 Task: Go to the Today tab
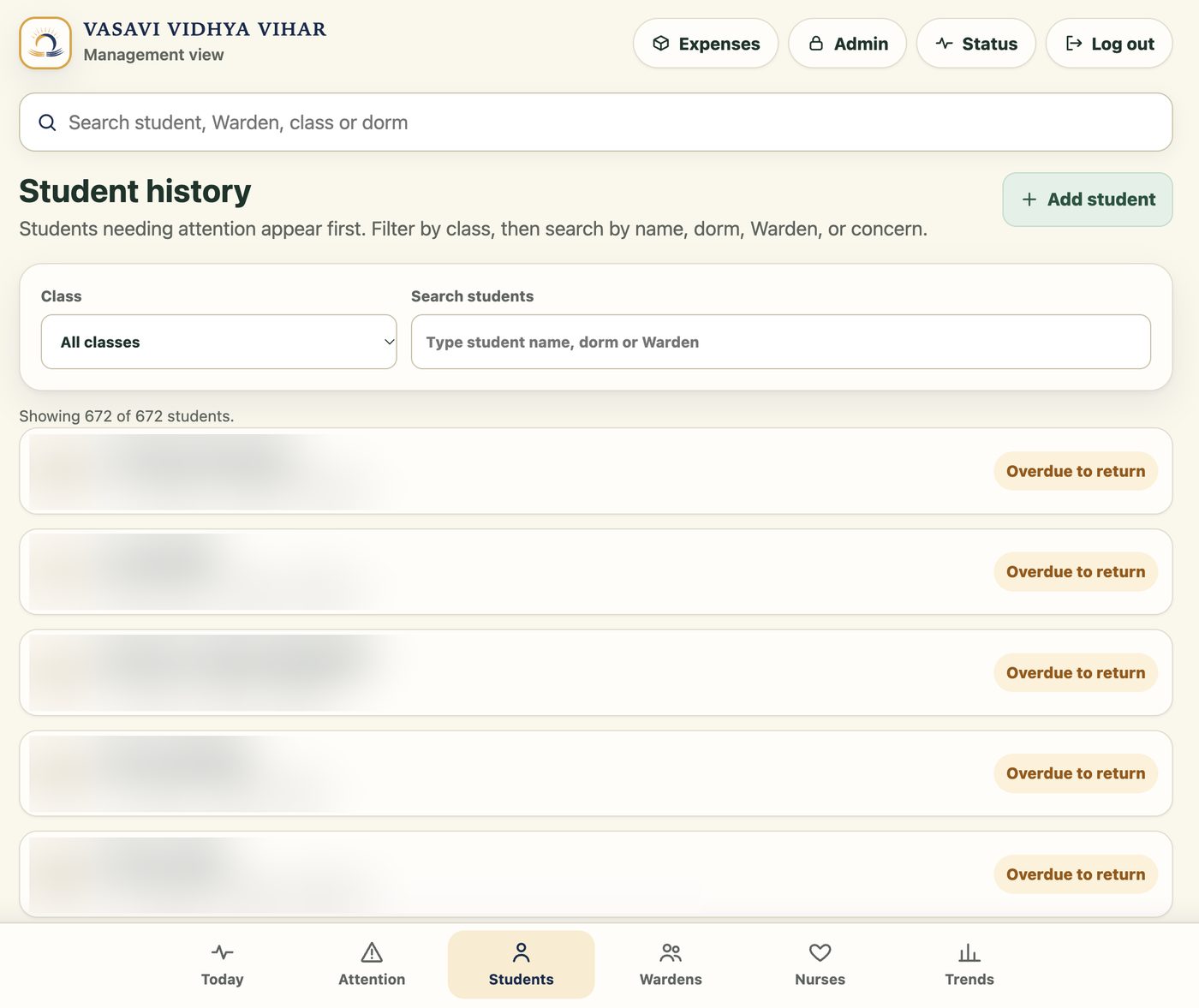[x=223, y=964]
